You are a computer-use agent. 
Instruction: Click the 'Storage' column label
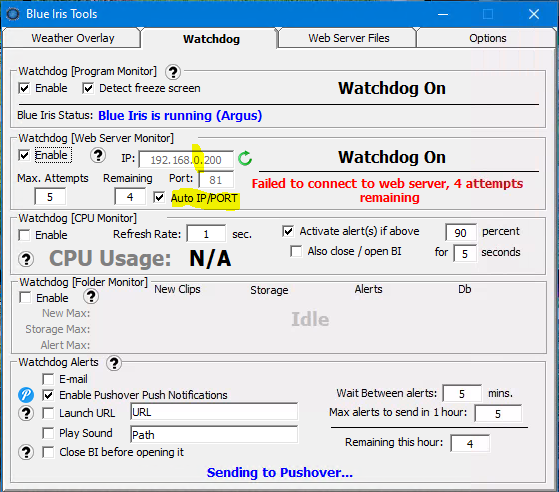269,290
